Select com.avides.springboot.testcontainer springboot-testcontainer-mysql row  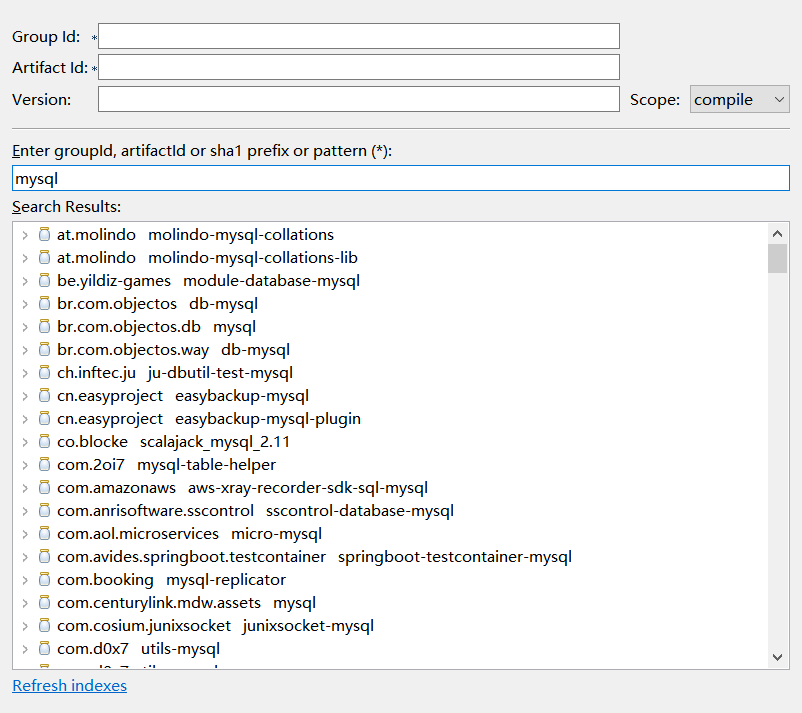(x=314, y=557)
